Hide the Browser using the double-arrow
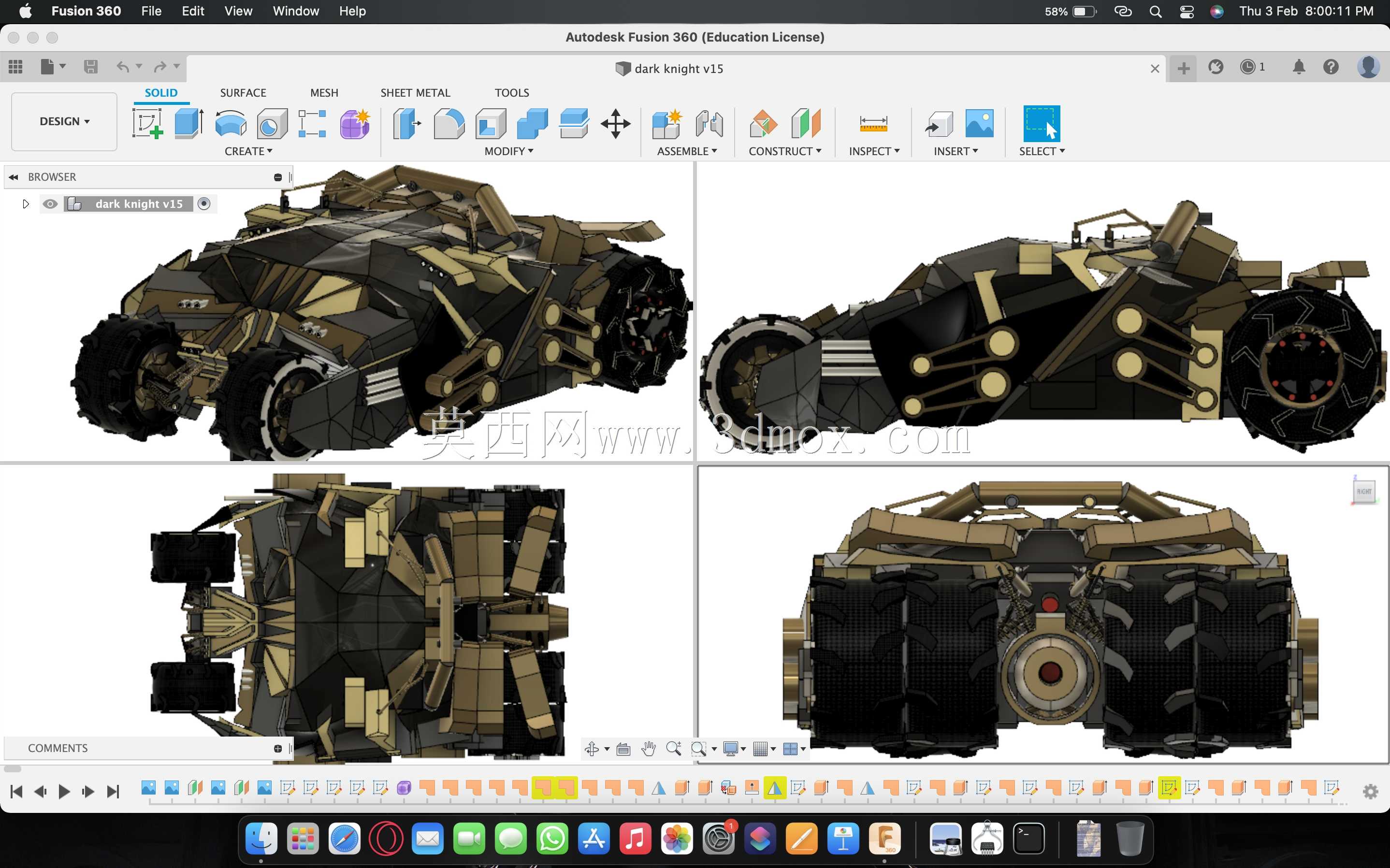Screen dimensions: 1390x868 click(x=13, y=177)
